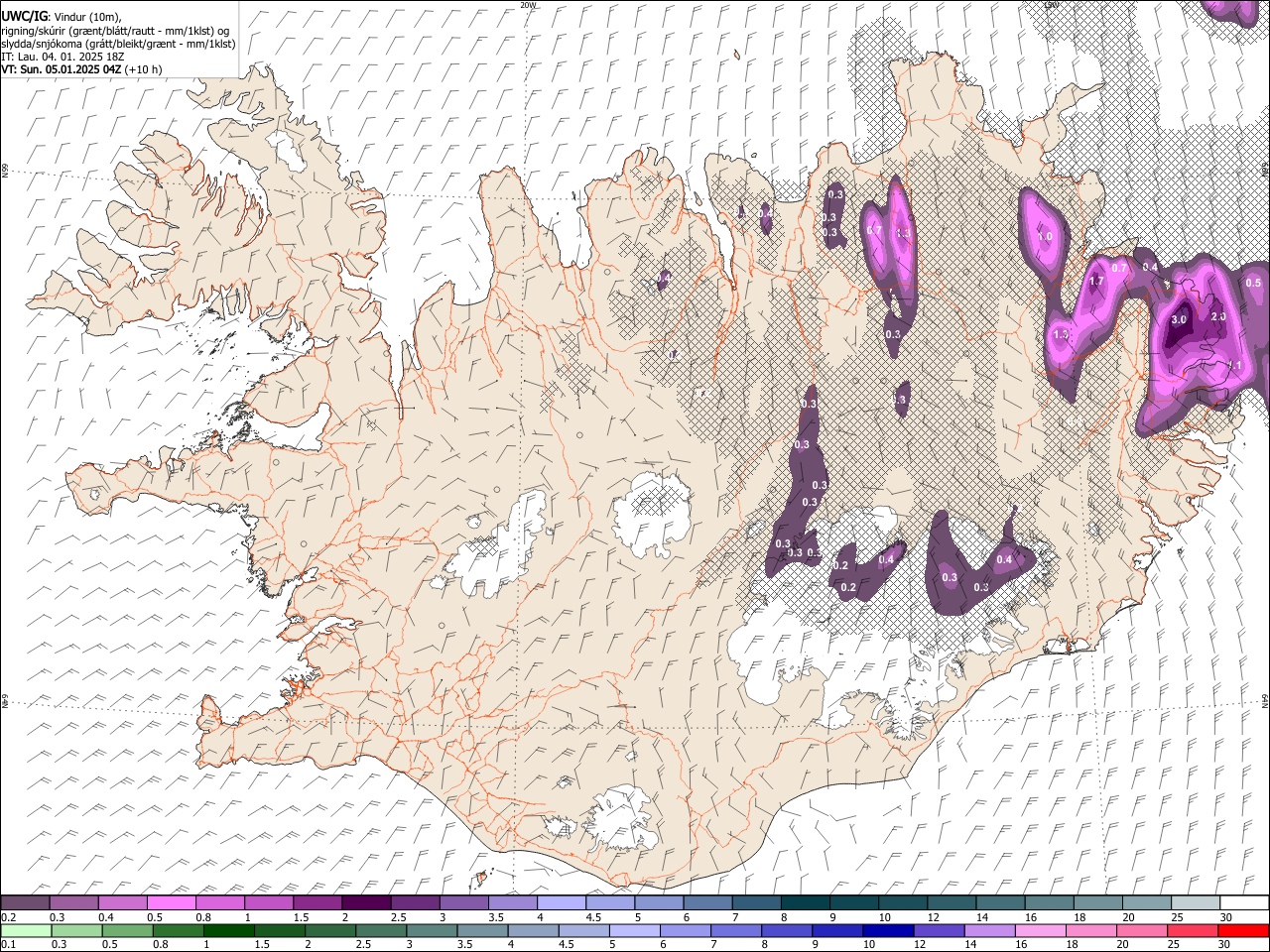
Task: Click the '1.0' precipitation value on the map
Action: 1045,237
